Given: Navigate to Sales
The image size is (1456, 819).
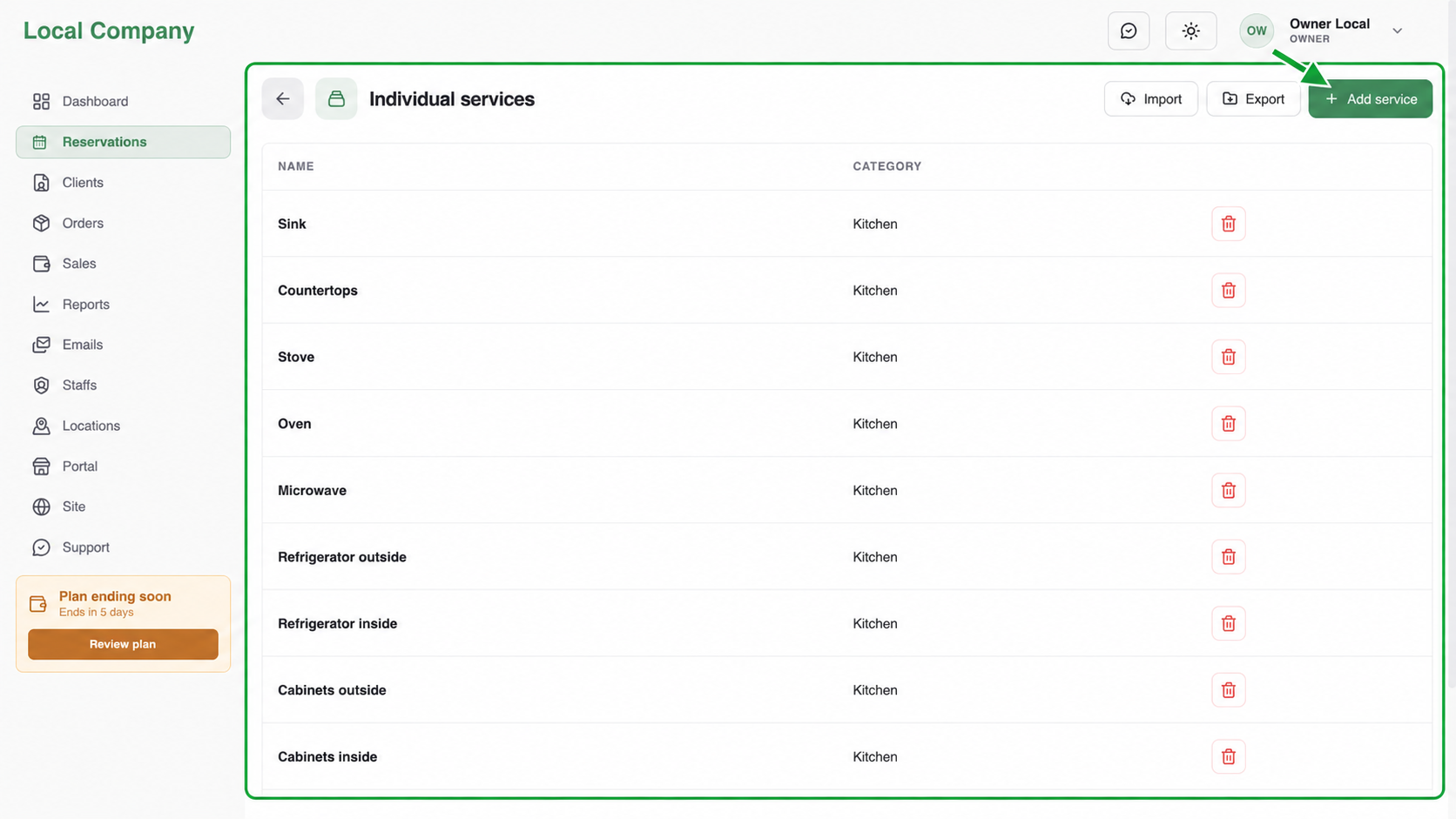Looking at the screenshot, I should click(x=123, y=264).
